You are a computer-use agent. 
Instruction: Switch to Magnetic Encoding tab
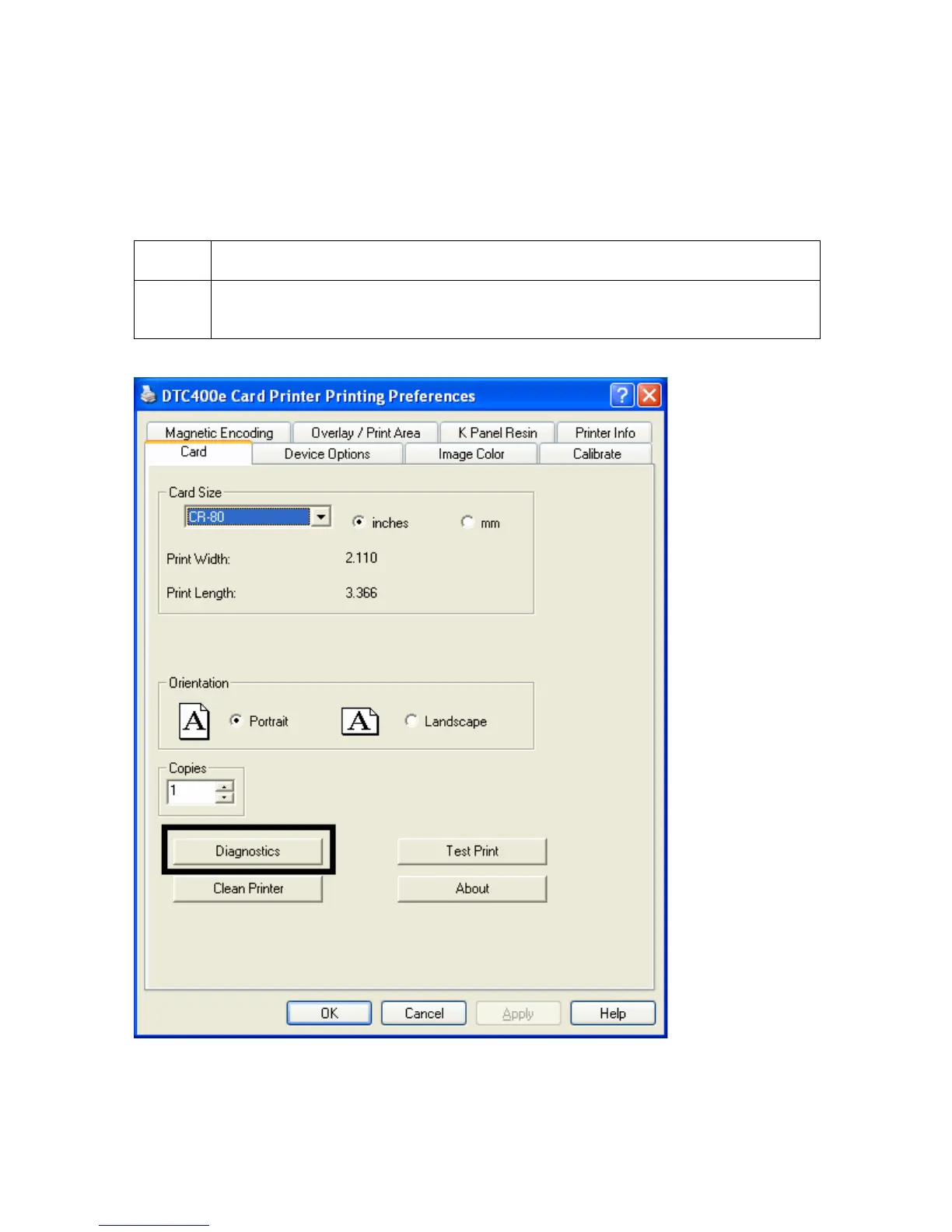pyautogui.click(x=219, y=432)
